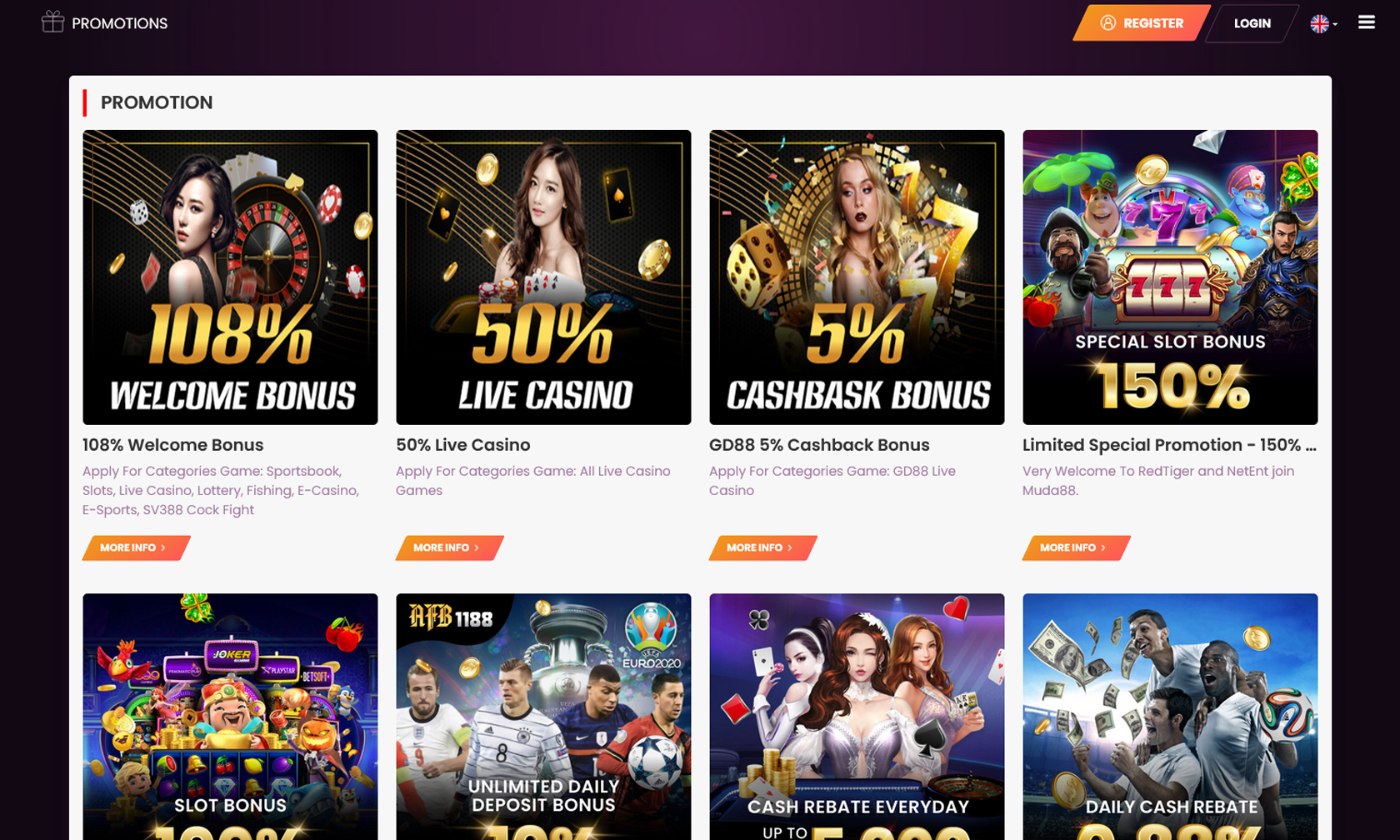The height and width of the screenshot is (840, 1400).
Task: Open More Info for 150% Special Promotion
Action: click(1076, 547)
